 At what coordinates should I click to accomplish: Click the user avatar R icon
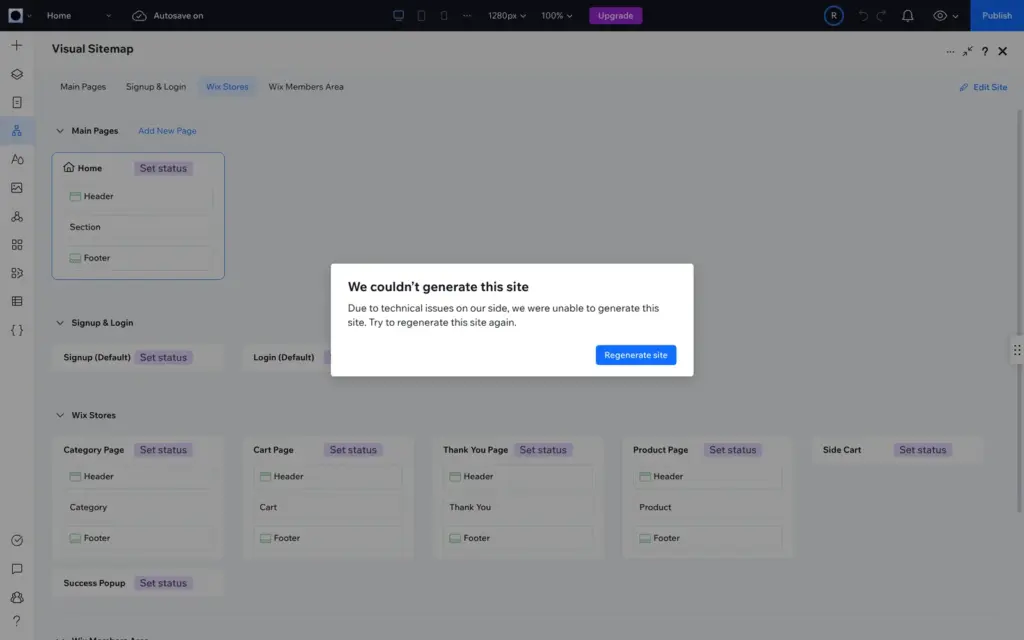[833, 16]
